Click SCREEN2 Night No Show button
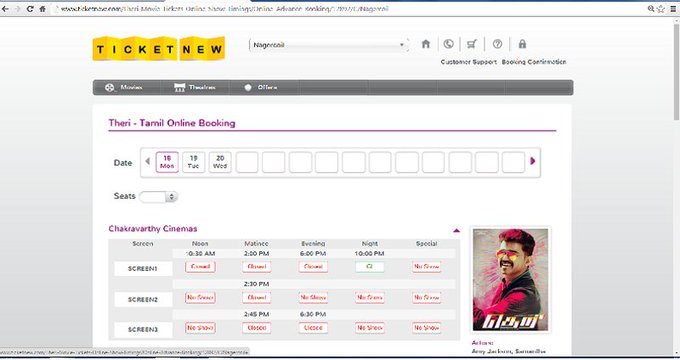 click(369, 298)
